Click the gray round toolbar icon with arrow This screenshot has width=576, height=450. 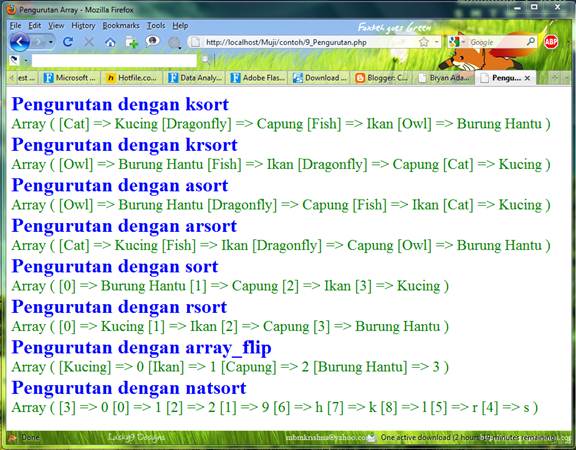coord(174,43)
